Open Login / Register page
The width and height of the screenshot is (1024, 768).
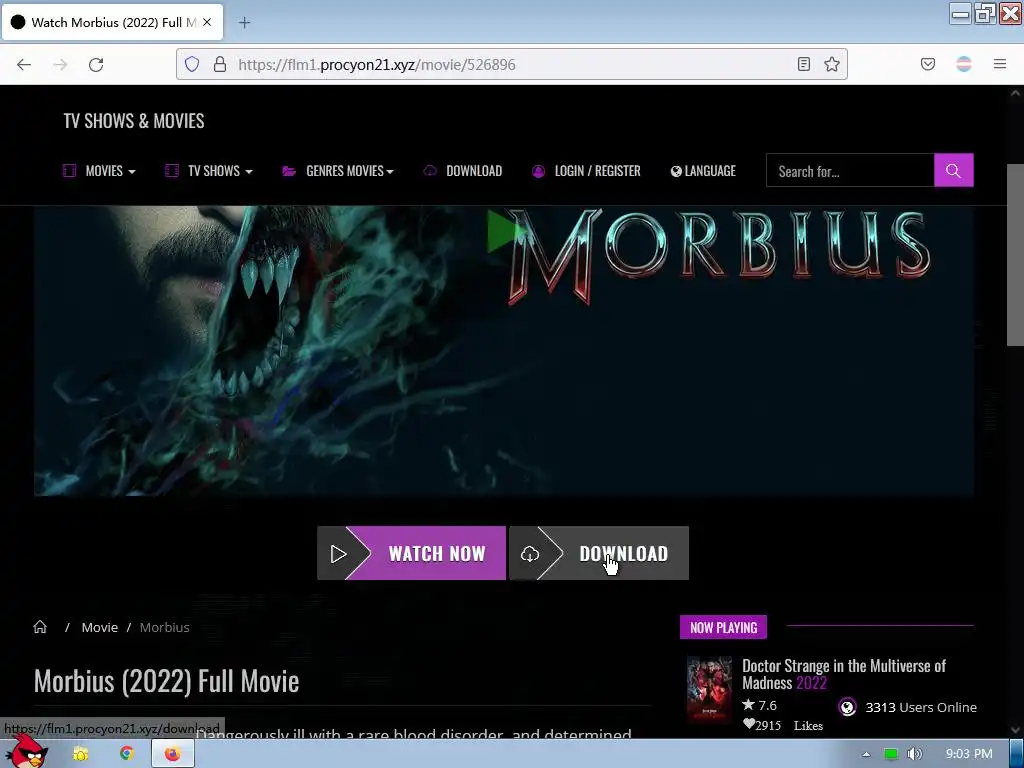pos(586,171)
